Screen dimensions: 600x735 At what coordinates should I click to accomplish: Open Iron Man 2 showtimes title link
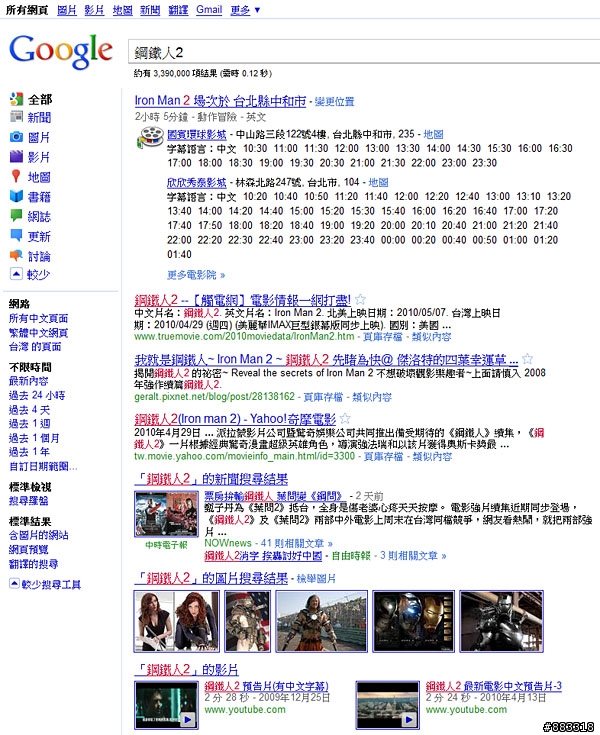pos(220,101)
